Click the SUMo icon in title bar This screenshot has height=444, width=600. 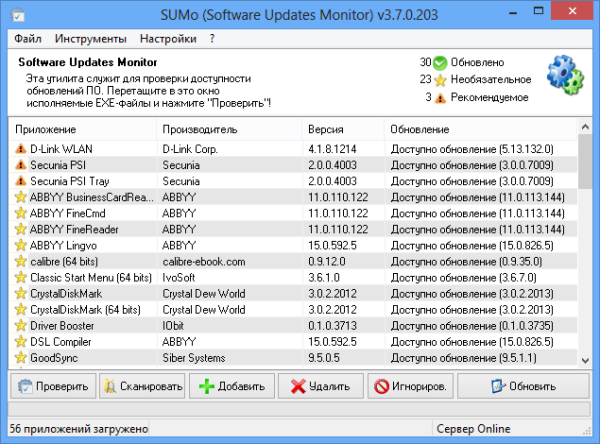(x=18, y=15)
